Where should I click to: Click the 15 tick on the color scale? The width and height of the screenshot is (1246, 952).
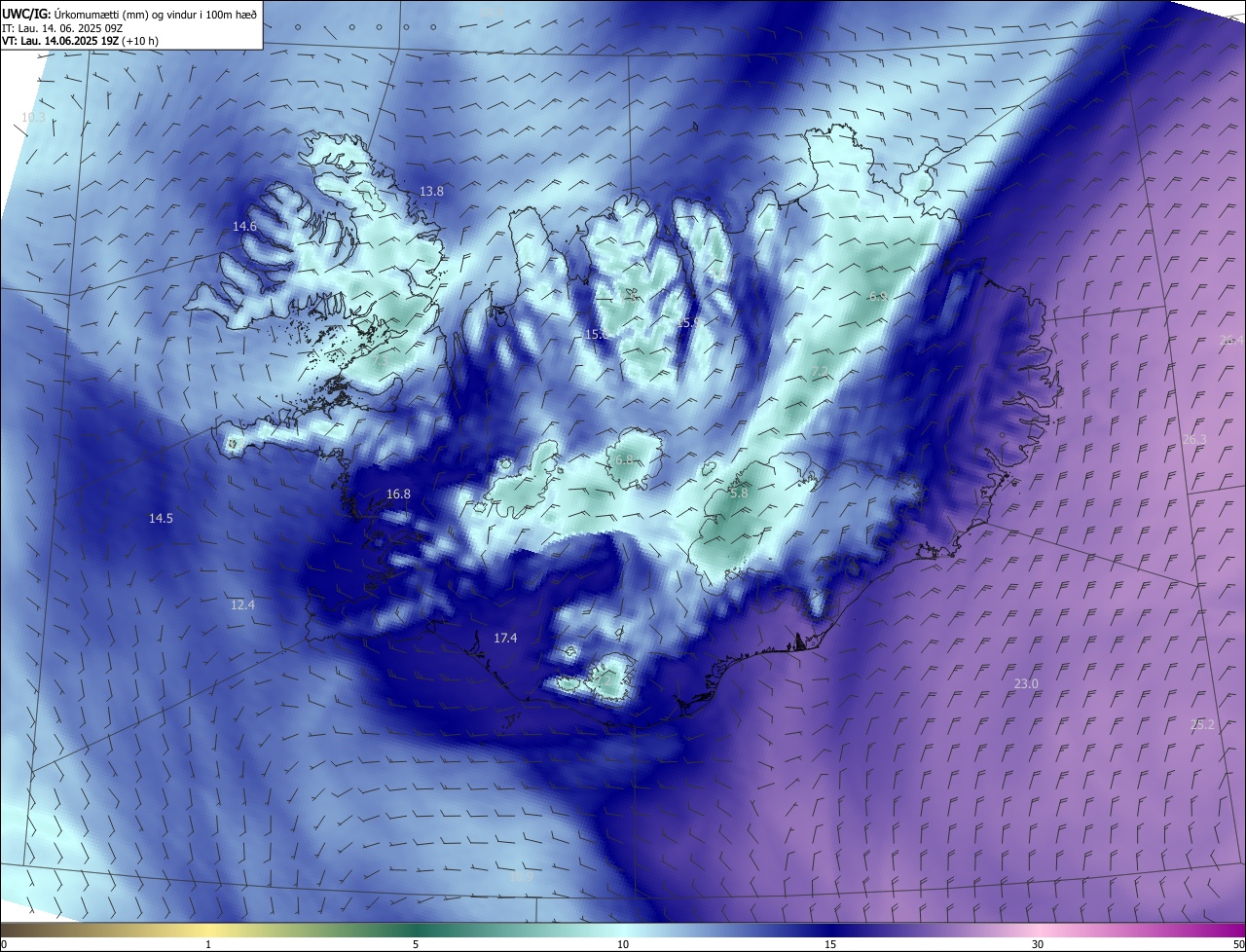pos(830,944)
